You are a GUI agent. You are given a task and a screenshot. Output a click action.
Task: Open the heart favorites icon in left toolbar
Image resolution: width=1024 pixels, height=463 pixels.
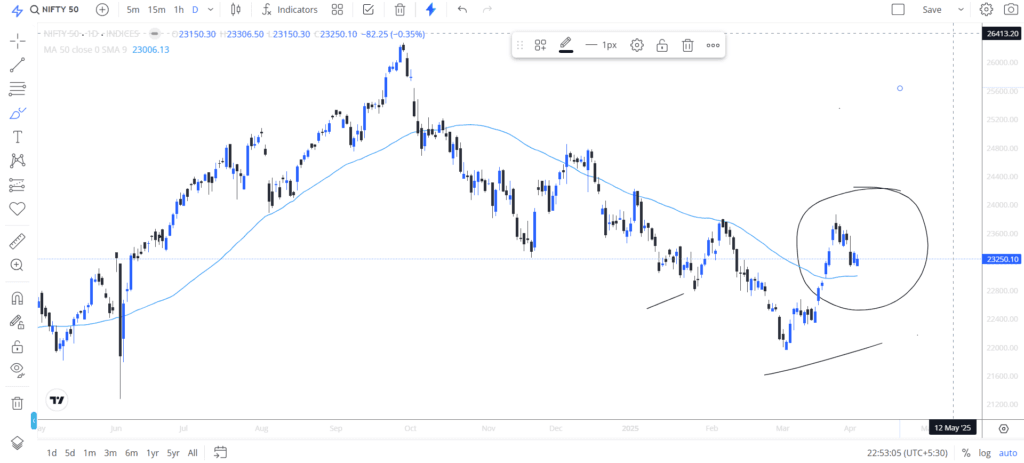(18, 208)
